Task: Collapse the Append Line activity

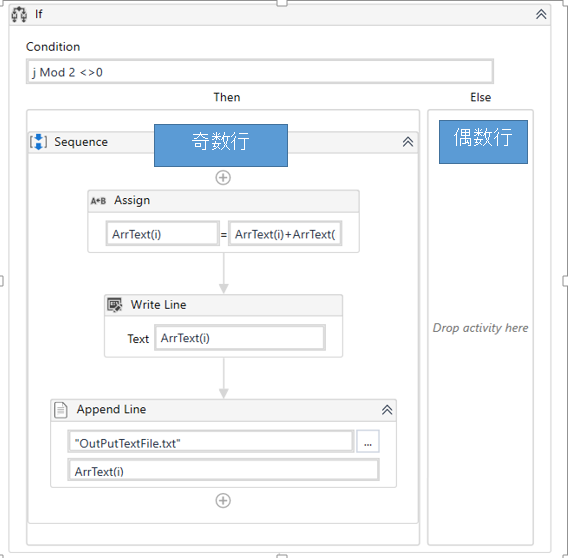Action: tap(387, 410)
